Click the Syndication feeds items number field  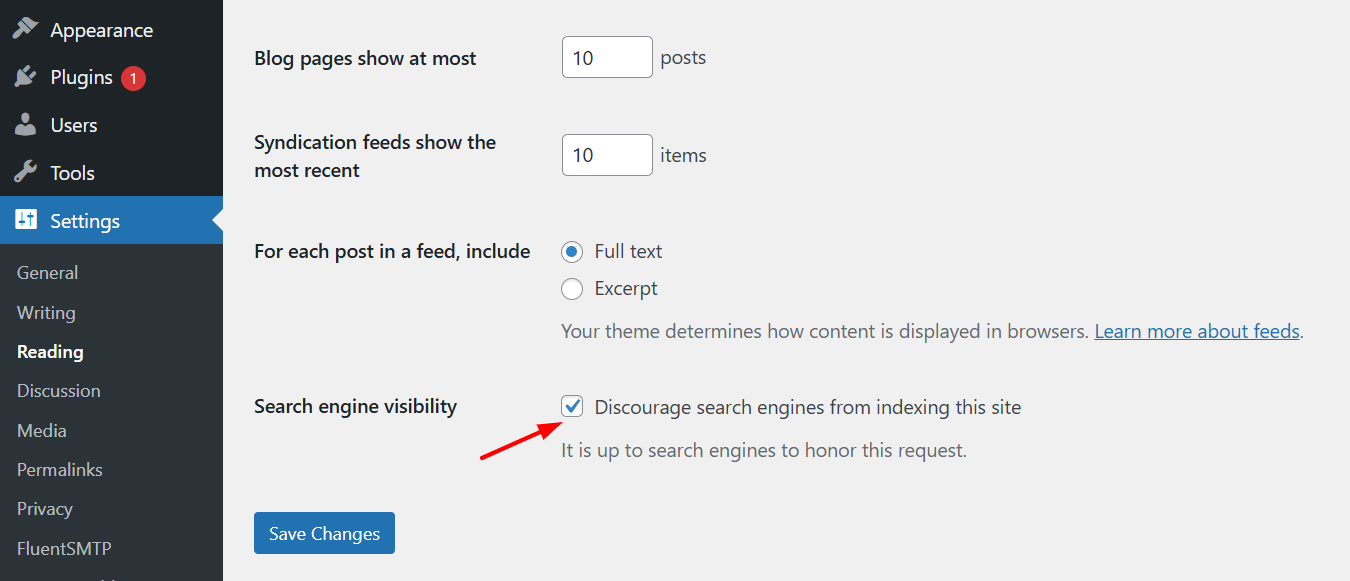coord(607,155)
